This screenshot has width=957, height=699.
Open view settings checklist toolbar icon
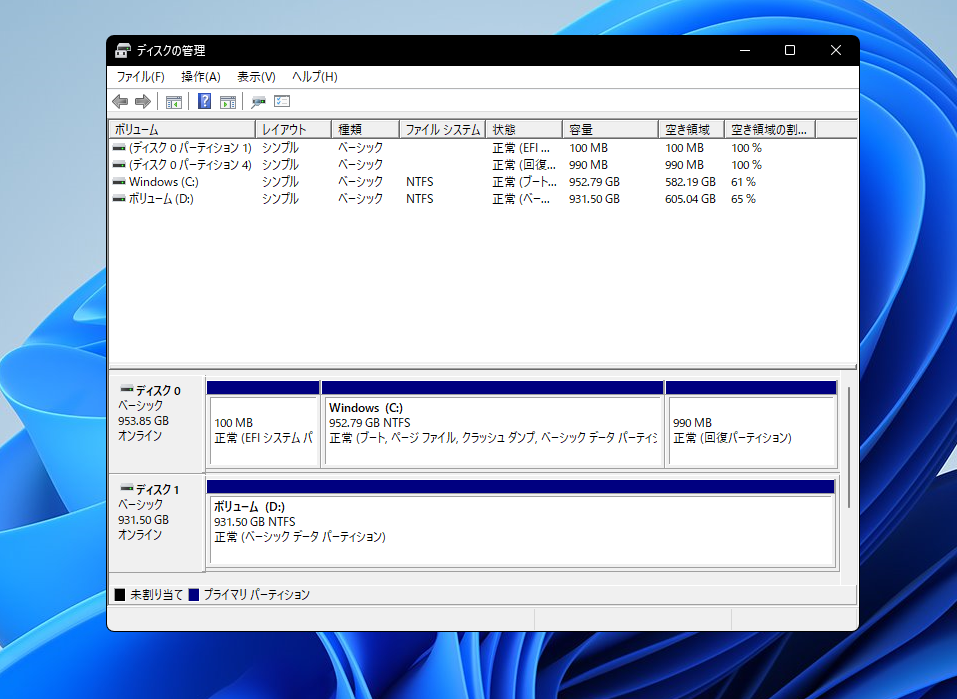[282, 101]
